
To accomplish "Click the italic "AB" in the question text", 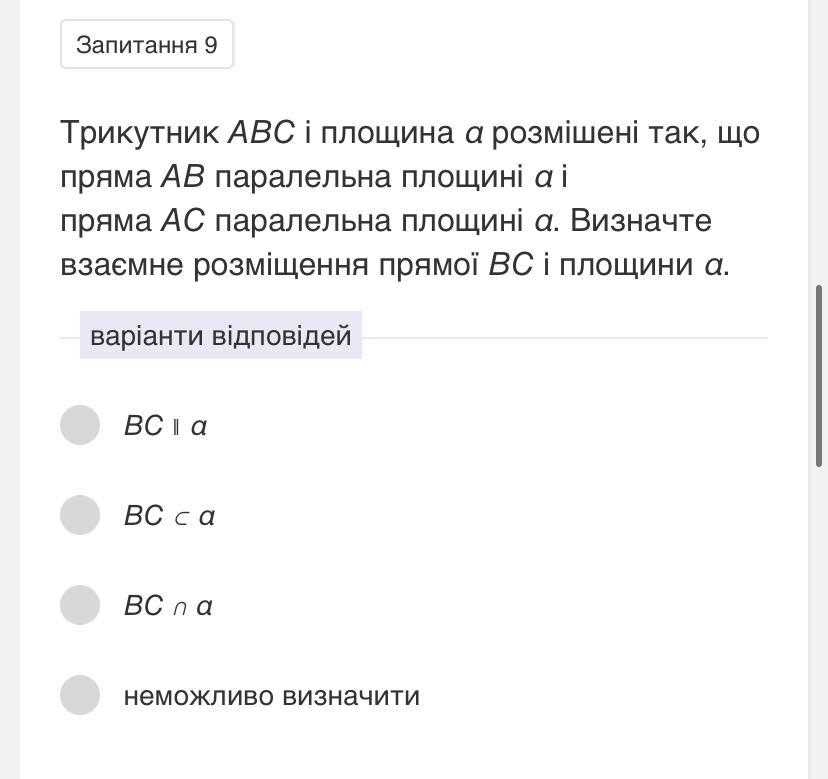I will [x=182, y=177].
